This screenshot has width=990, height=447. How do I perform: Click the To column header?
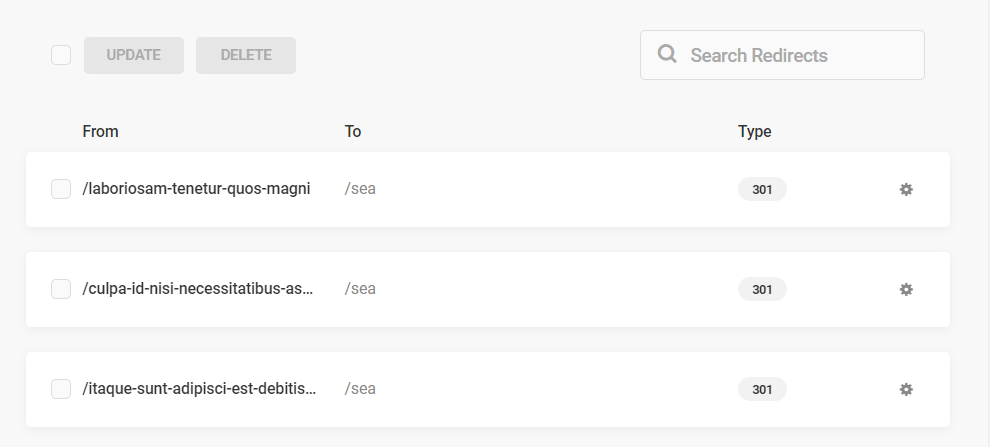point(353,131)
